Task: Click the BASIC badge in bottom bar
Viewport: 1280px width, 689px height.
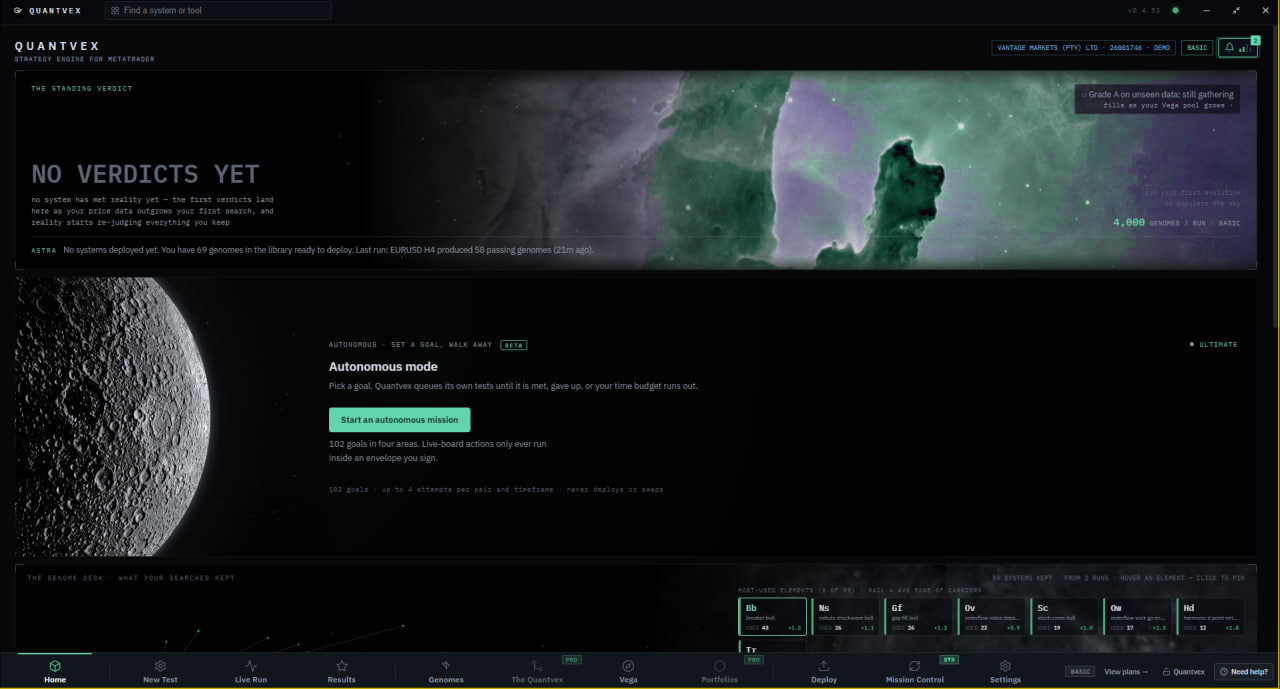Action: pos(1080,672)
